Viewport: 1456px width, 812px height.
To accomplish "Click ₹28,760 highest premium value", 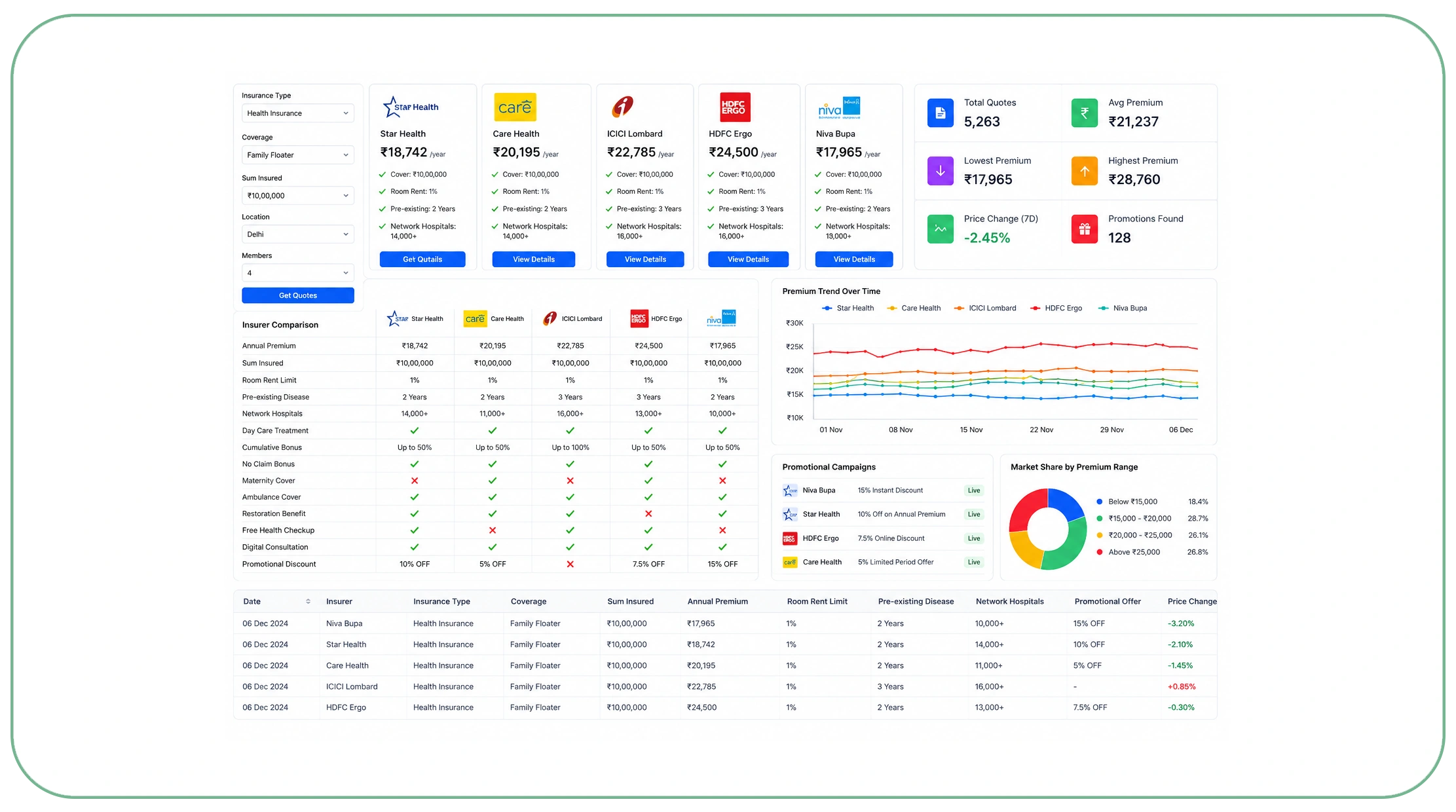I will pyautogui.click(x=1134, y=180).
